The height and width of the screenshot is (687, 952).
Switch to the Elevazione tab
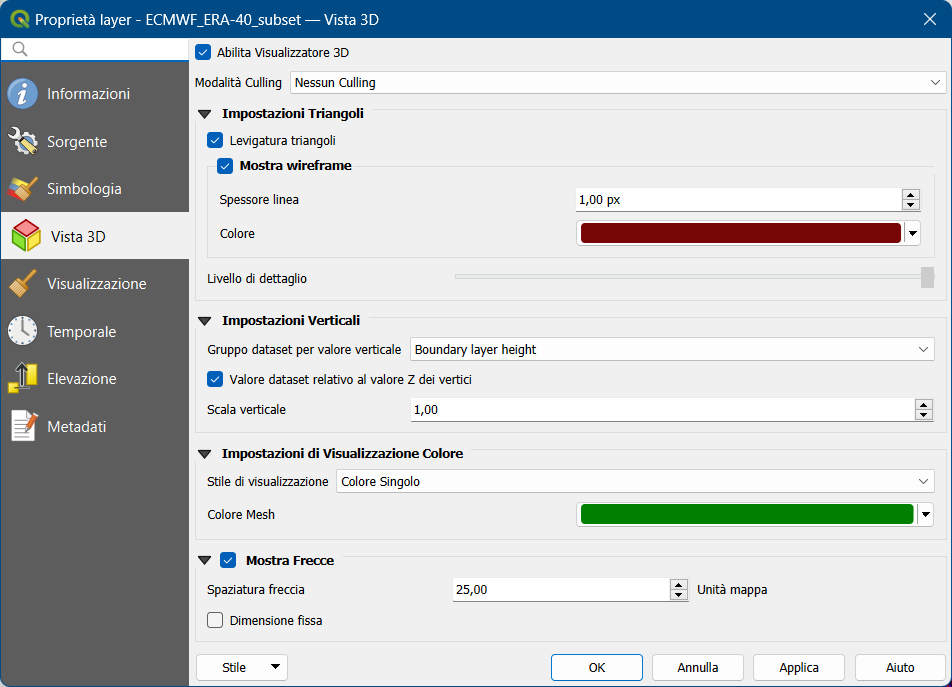pos(95,378)
